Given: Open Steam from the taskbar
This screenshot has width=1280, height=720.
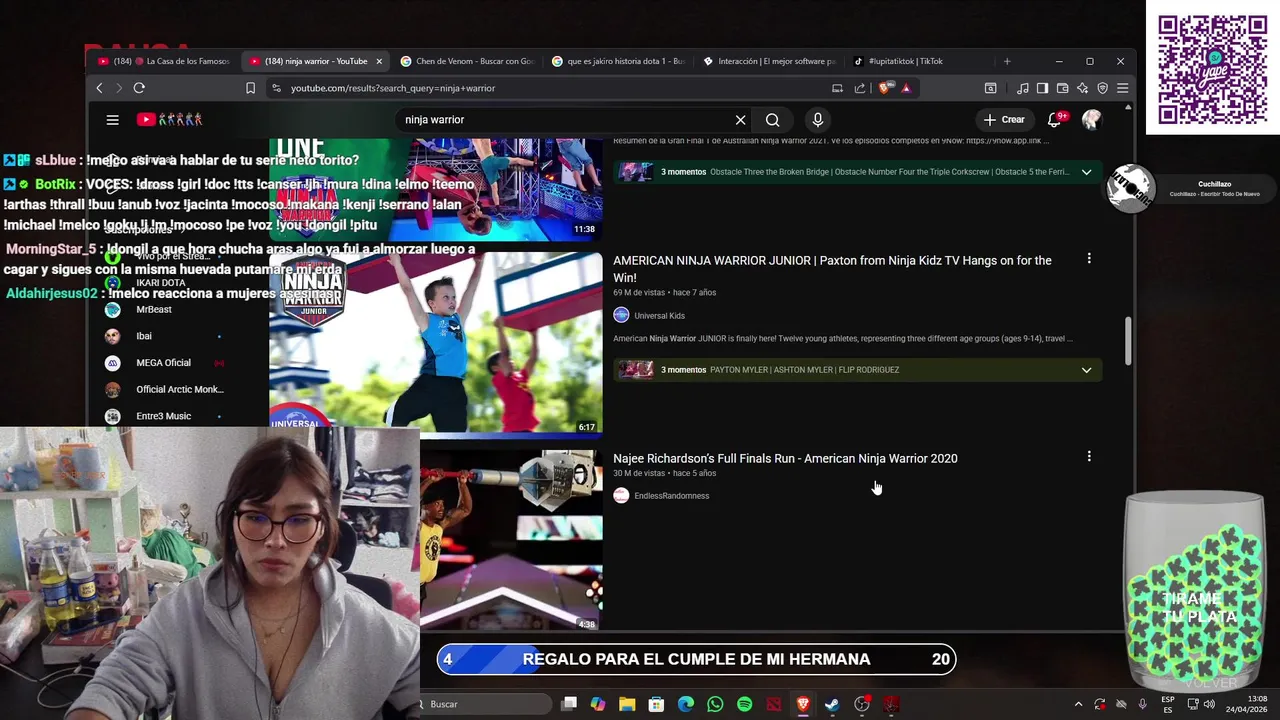Looking at the screenshot, I should (832, 704).
